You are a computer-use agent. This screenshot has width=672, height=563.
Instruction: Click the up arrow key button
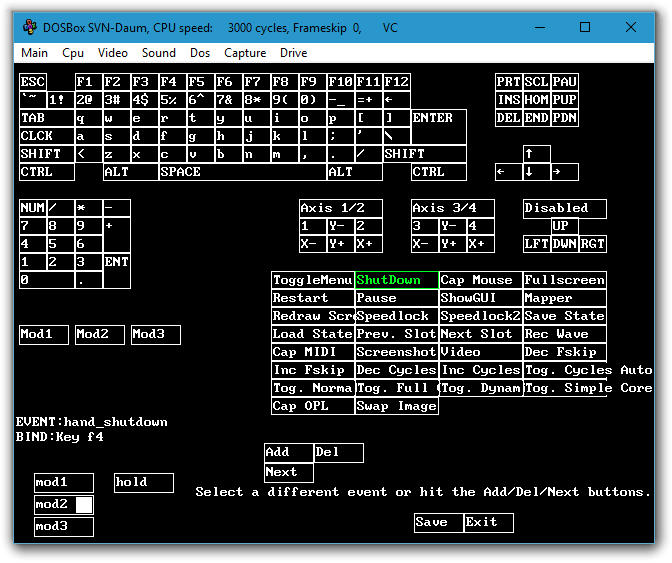[x=536, y=154]
